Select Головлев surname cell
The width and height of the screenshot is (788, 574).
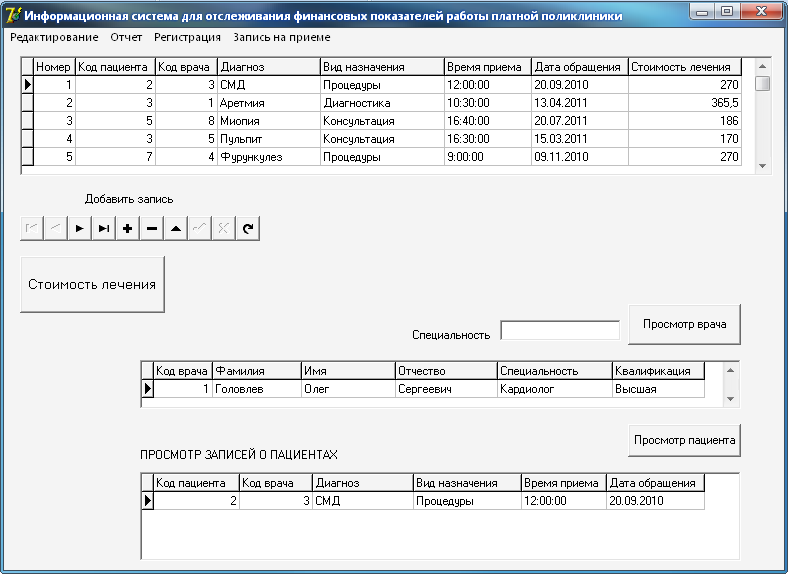257,389
